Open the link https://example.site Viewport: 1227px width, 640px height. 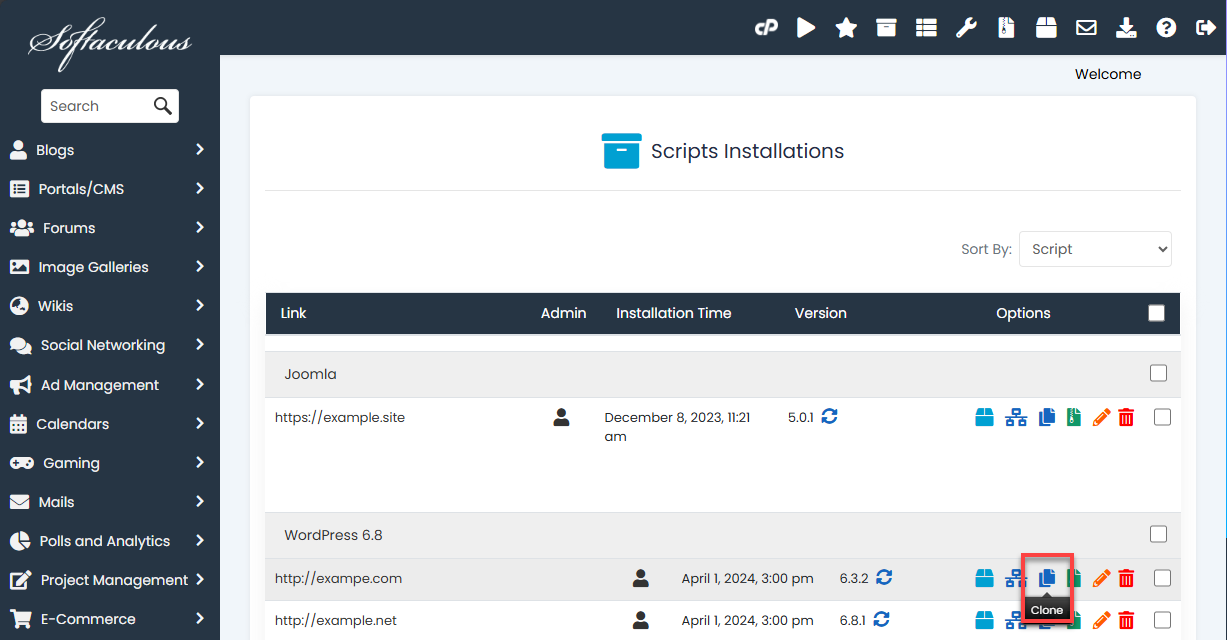[x=340, y=417]
